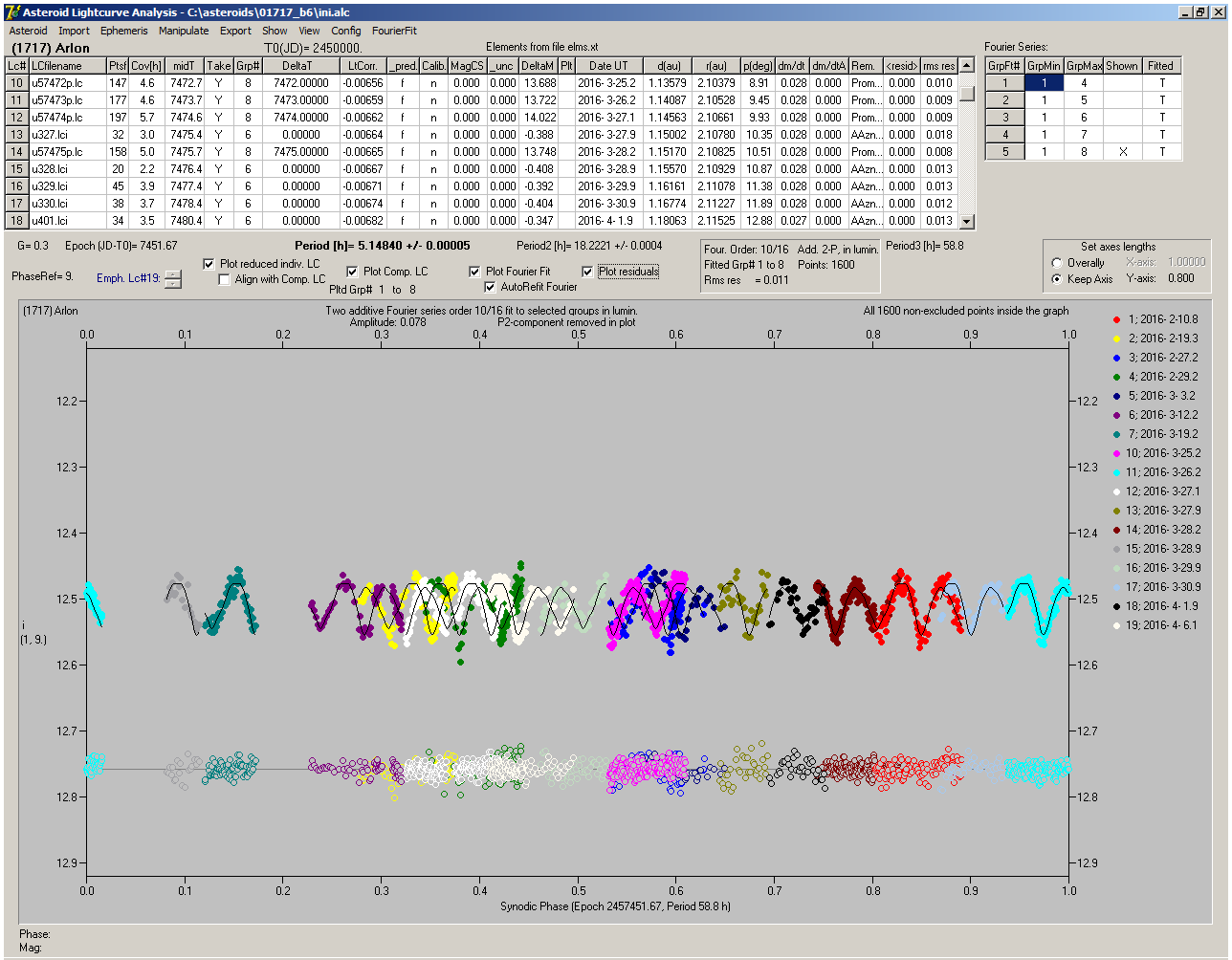Open the Show menu
Image resolution: width=1232 pixels, height=960 pixels.
(275, 31)
